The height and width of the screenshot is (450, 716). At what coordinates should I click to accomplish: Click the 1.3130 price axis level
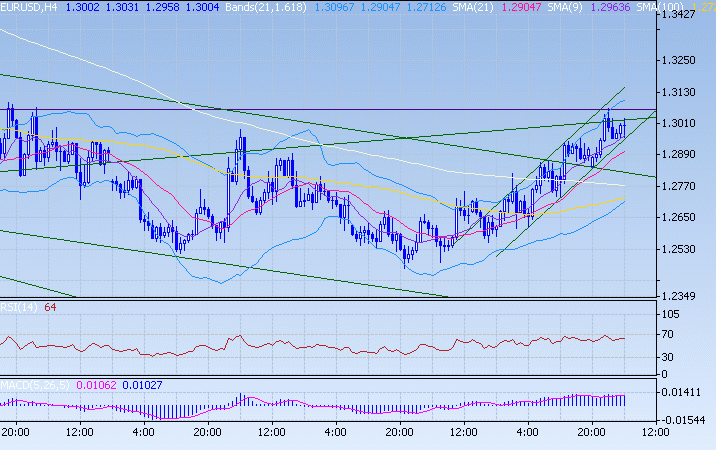684,92
